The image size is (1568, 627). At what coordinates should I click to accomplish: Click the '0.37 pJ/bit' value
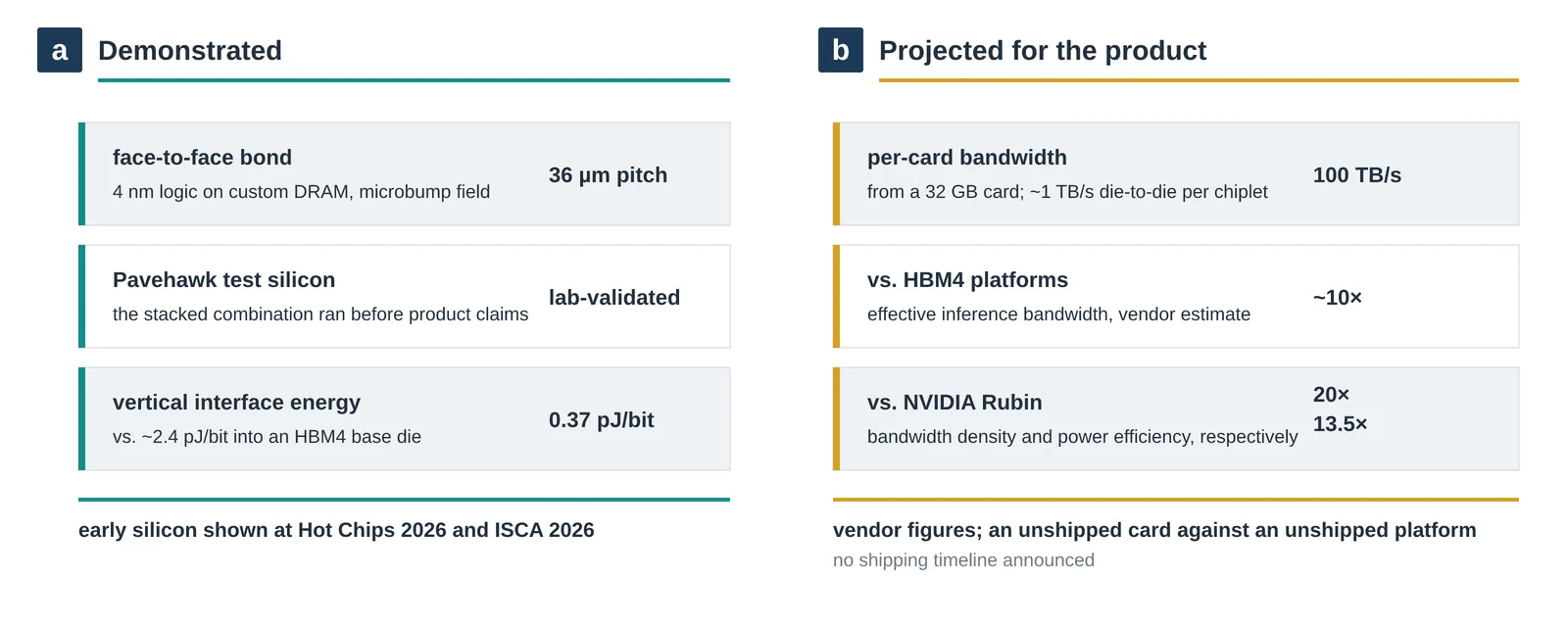tap(602, 420)
